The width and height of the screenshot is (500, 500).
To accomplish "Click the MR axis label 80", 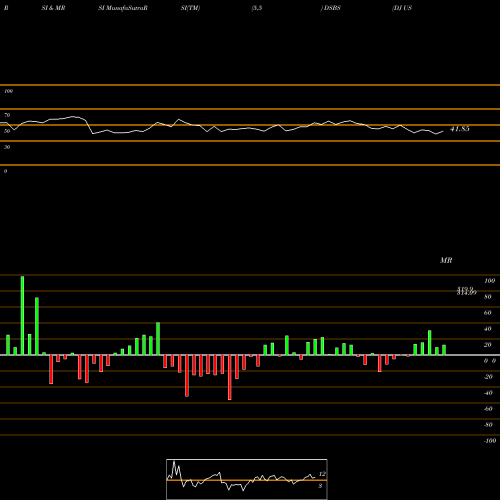I will [488, 297].
